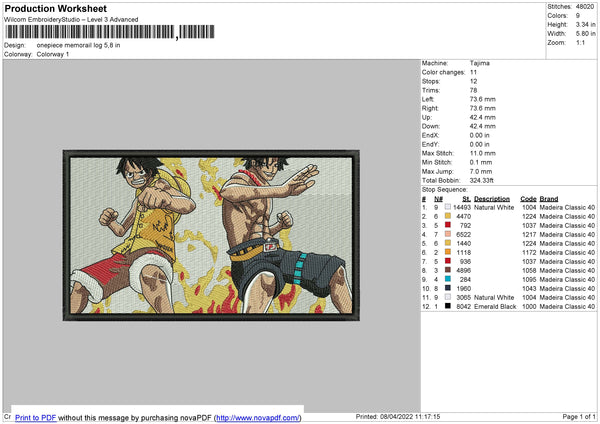Open the novapdf.com URL link

(x=258, y=417)
